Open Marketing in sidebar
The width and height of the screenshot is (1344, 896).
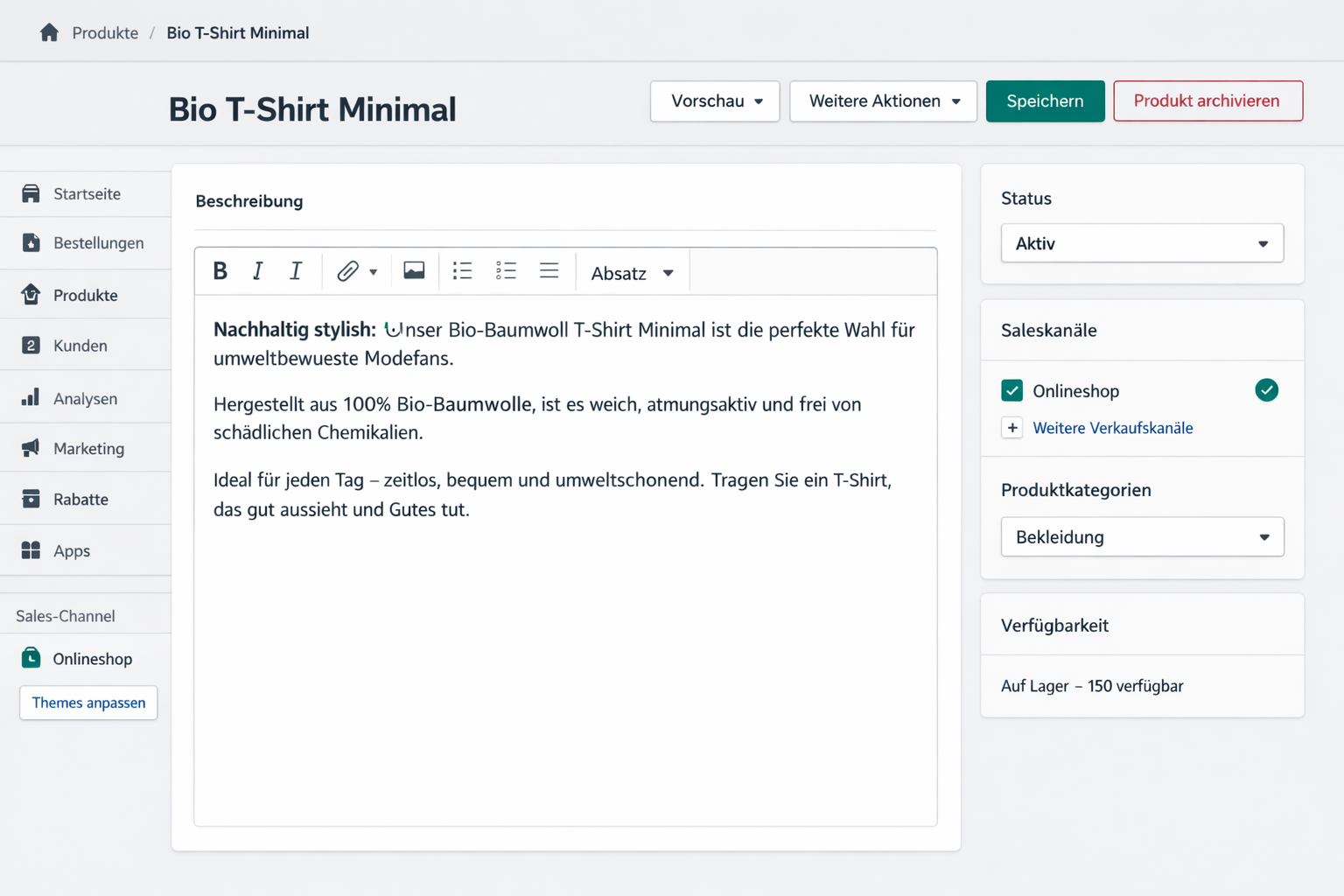86,448
